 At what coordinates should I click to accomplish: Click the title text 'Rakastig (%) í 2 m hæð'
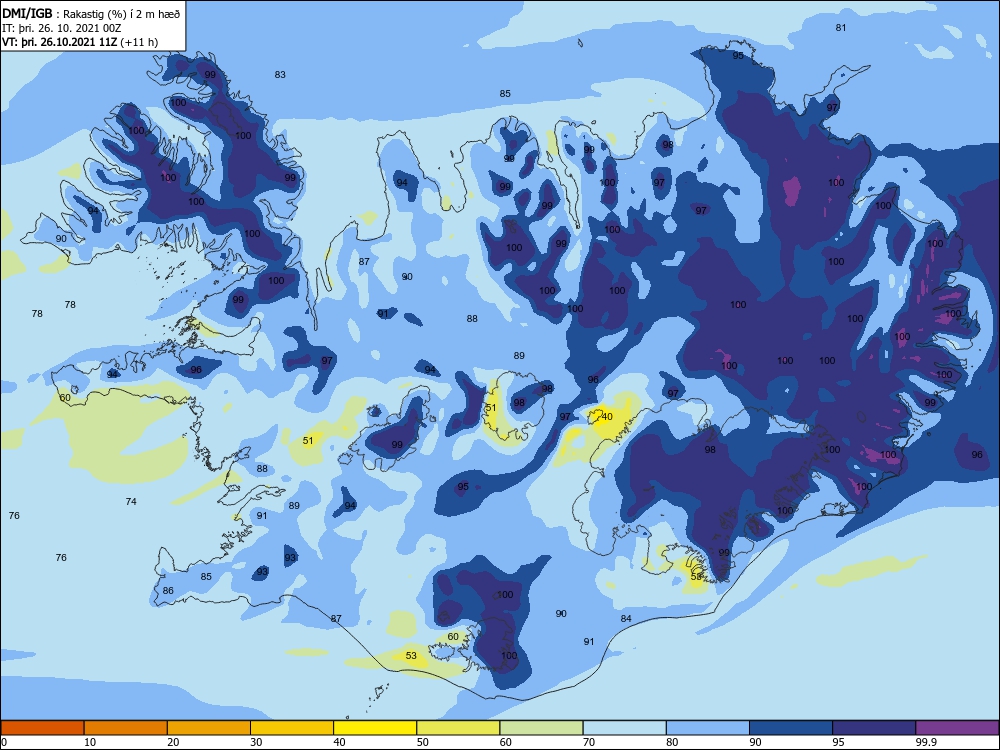(122, 14)
